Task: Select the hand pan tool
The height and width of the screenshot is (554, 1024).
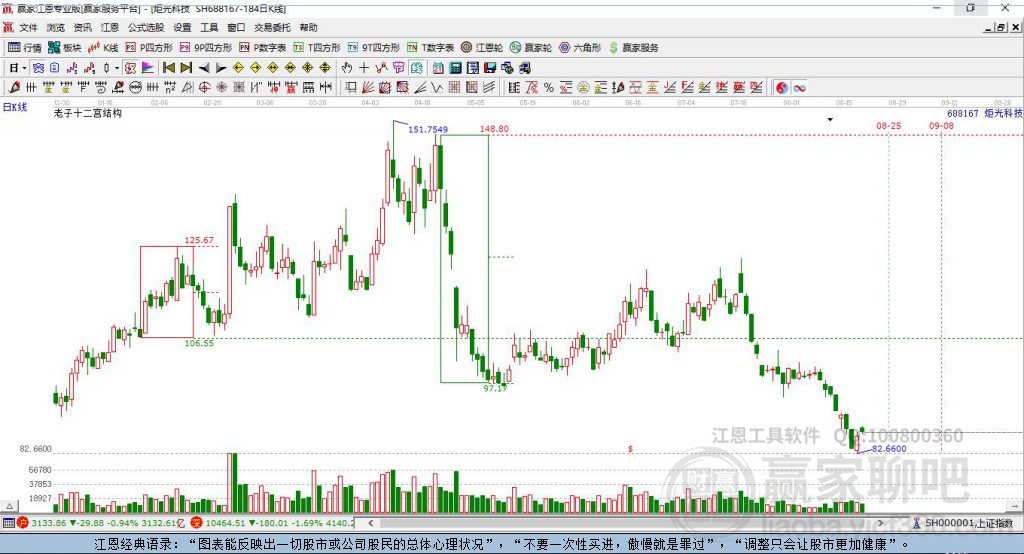Action: [346, 68]
